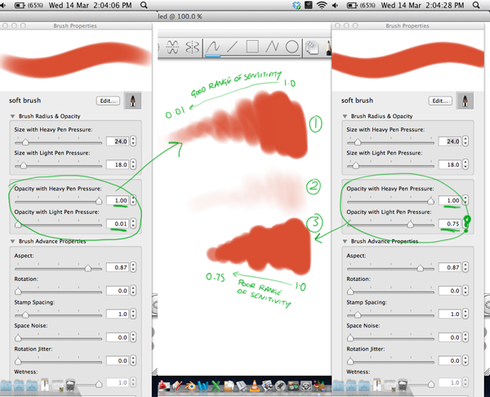The width and height of the screenshot is (490, 397).
Task: Open battery status beside 2:04:28 PM clock
Action: (361, 5)
